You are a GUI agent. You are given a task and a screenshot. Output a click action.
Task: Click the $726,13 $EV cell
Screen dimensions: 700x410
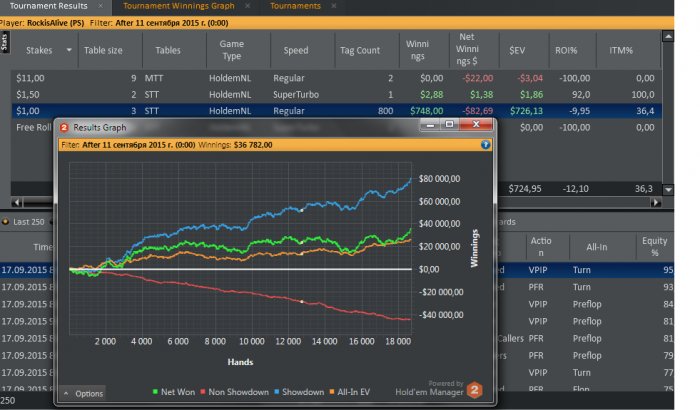[x=526, y=111]
